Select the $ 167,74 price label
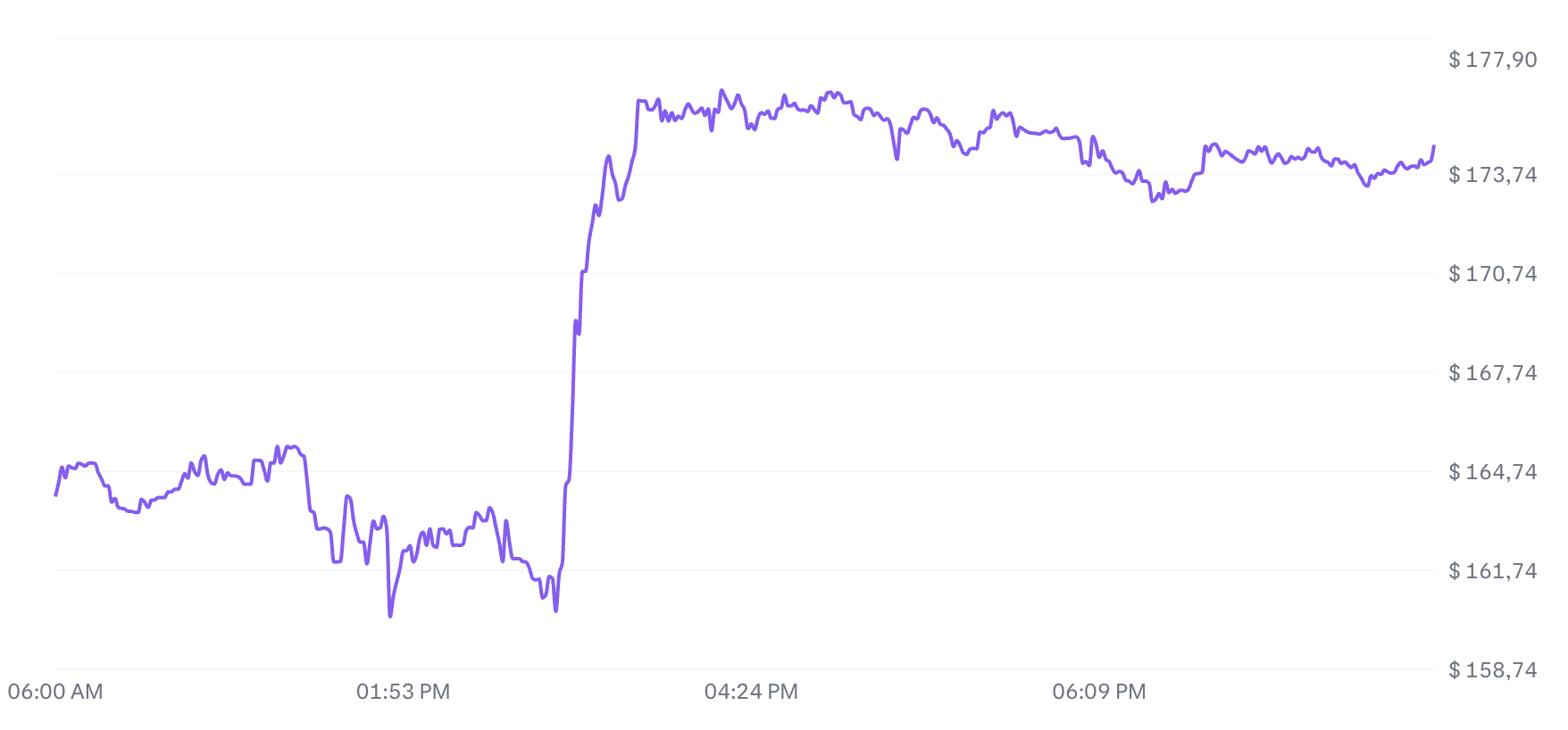1568x730 pixels. pos(1492,373)
